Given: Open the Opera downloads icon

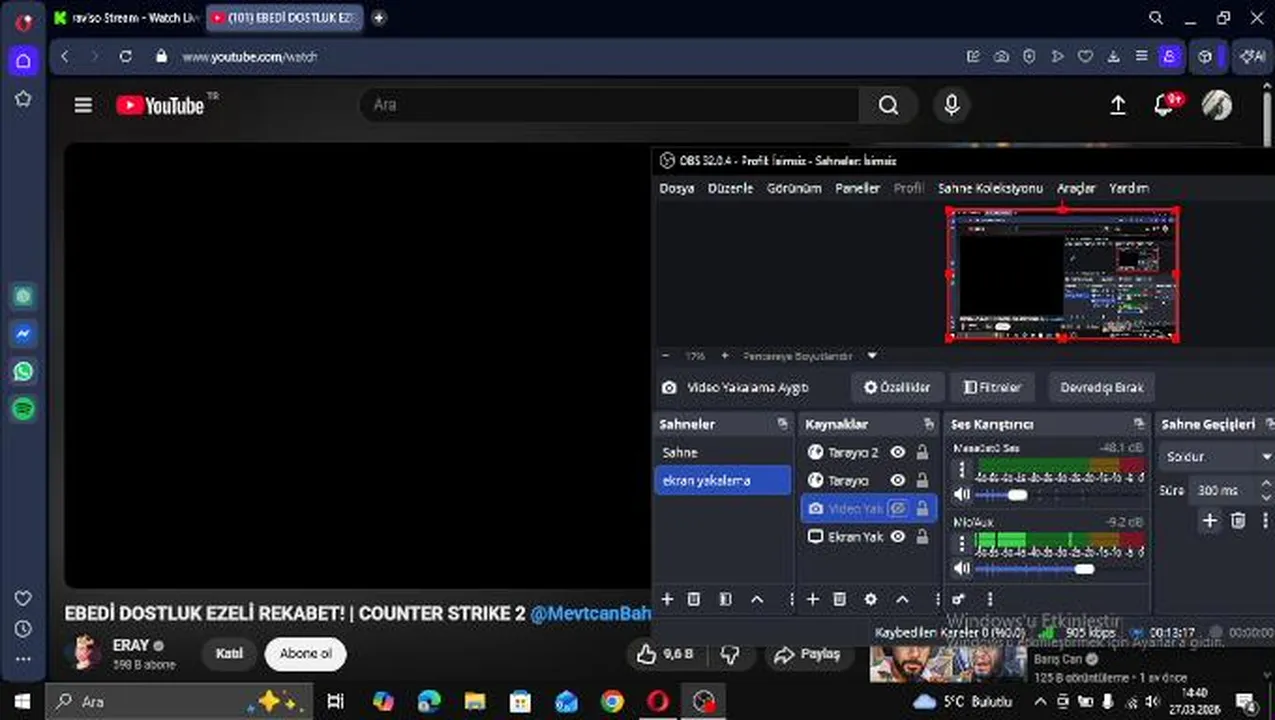Looking at the screenshot, I should tap(1113, 57).
